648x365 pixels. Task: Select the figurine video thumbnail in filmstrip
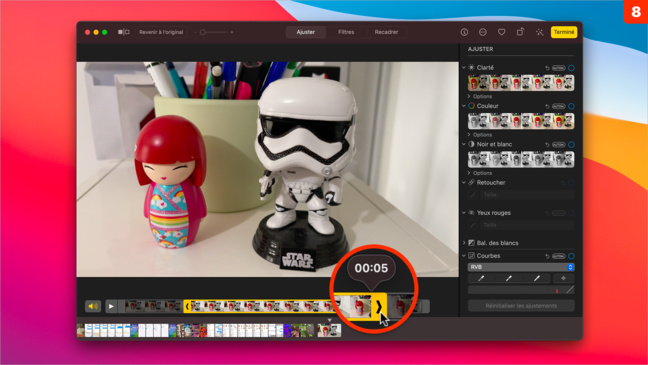(x=329, y=330)
